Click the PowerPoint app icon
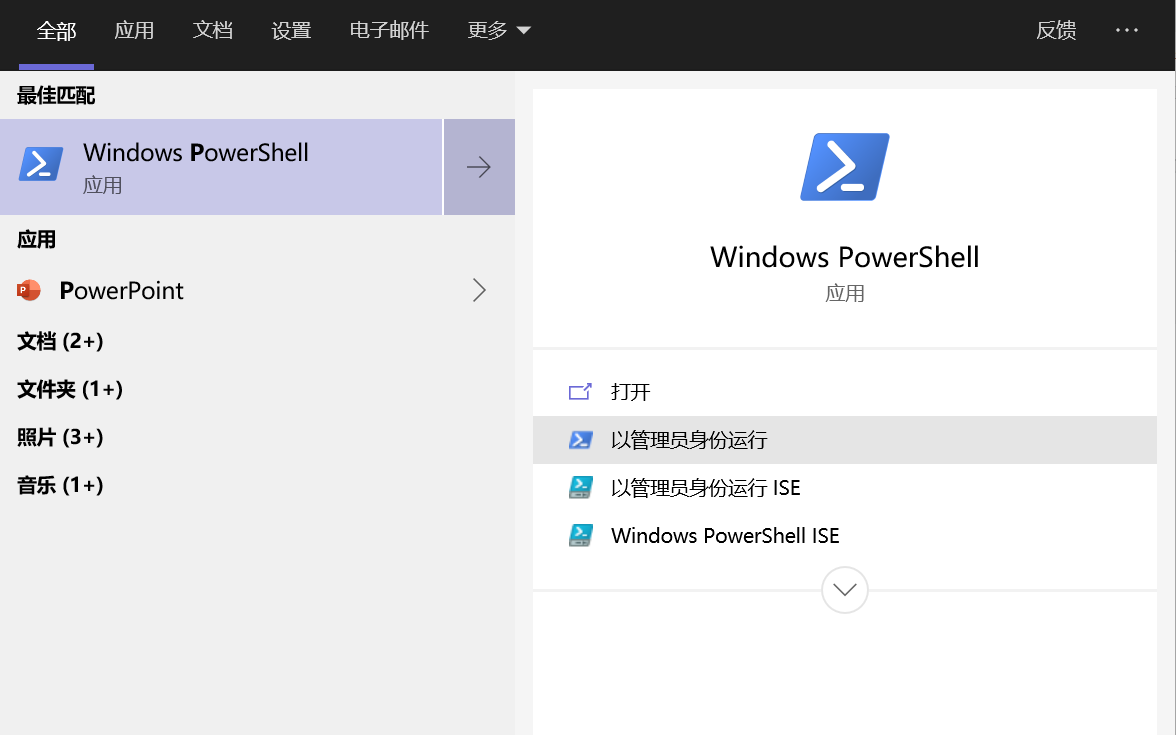 pos(30,289)
